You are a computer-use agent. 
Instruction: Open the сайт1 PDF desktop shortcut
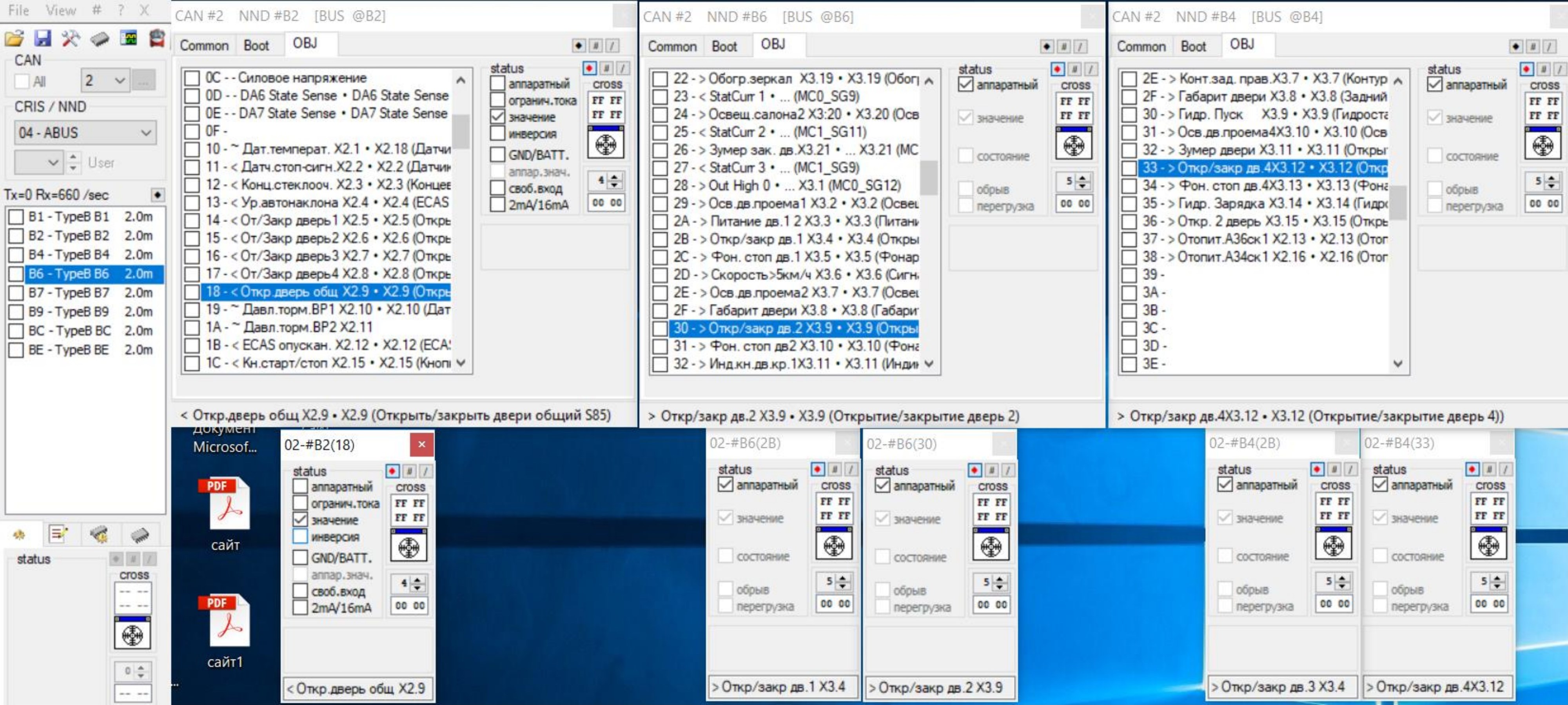click(x=226, y=630)
